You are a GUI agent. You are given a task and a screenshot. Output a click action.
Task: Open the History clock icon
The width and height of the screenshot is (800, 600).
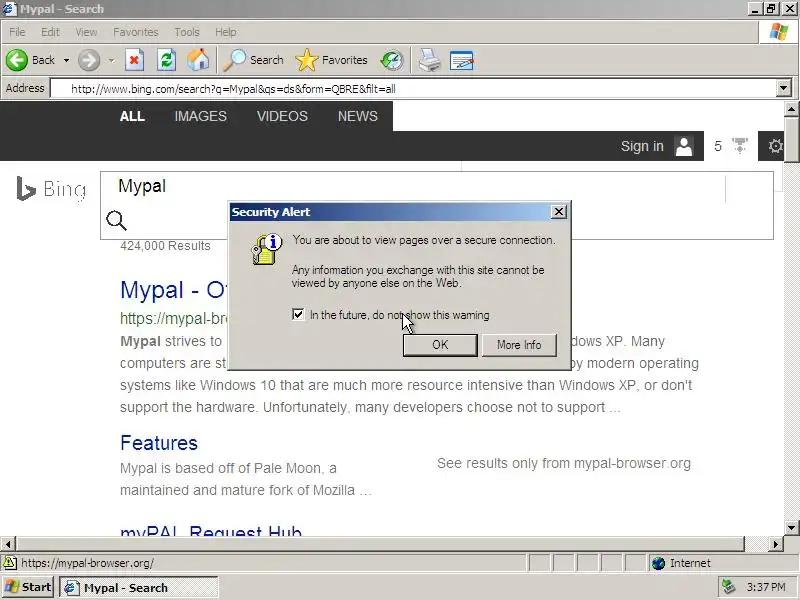(392, 60)
